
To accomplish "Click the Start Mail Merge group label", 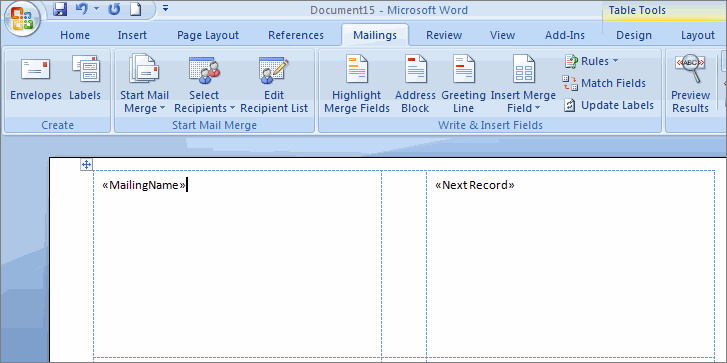I will pos(214,125).
